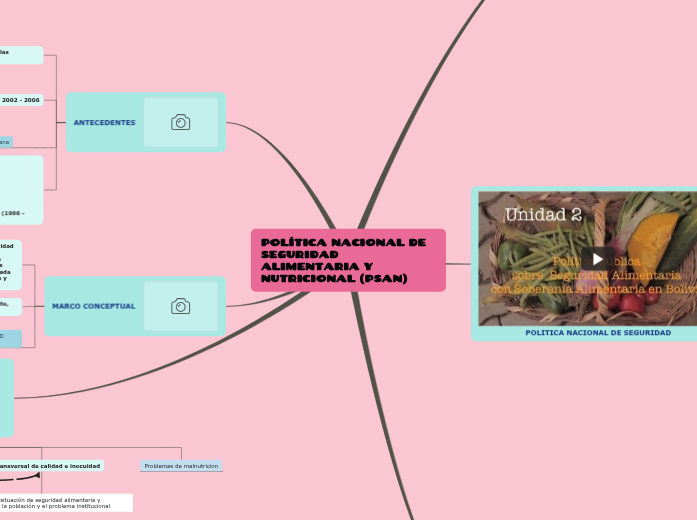
Task: Click the white situación de seguridad alimentaria note
Action: coord(65,502)
